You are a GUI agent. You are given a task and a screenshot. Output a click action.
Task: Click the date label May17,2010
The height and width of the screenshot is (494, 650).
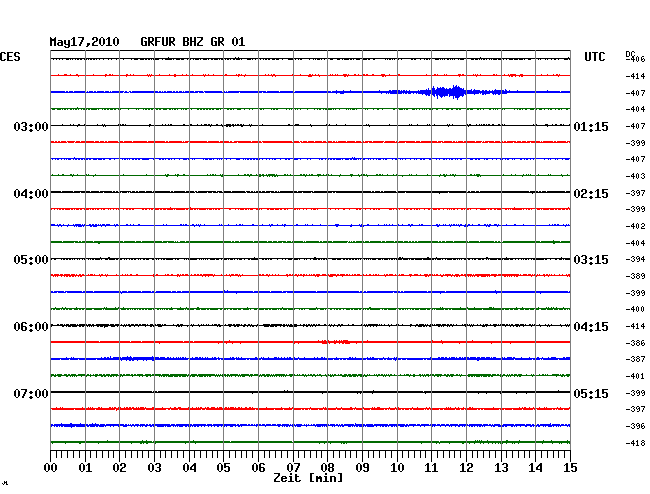point(84,42)
